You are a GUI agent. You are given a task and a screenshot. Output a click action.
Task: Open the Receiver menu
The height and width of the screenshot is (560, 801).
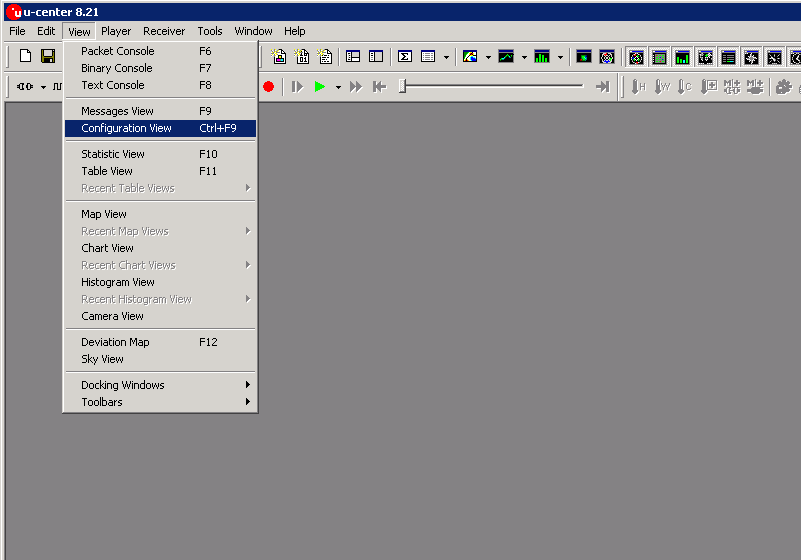(x=164, y=31)
